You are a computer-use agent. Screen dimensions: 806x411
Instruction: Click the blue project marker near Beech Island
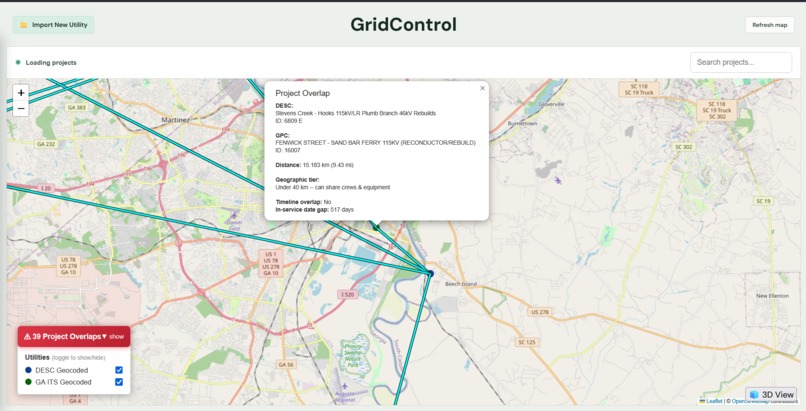(x=431, y=274)
